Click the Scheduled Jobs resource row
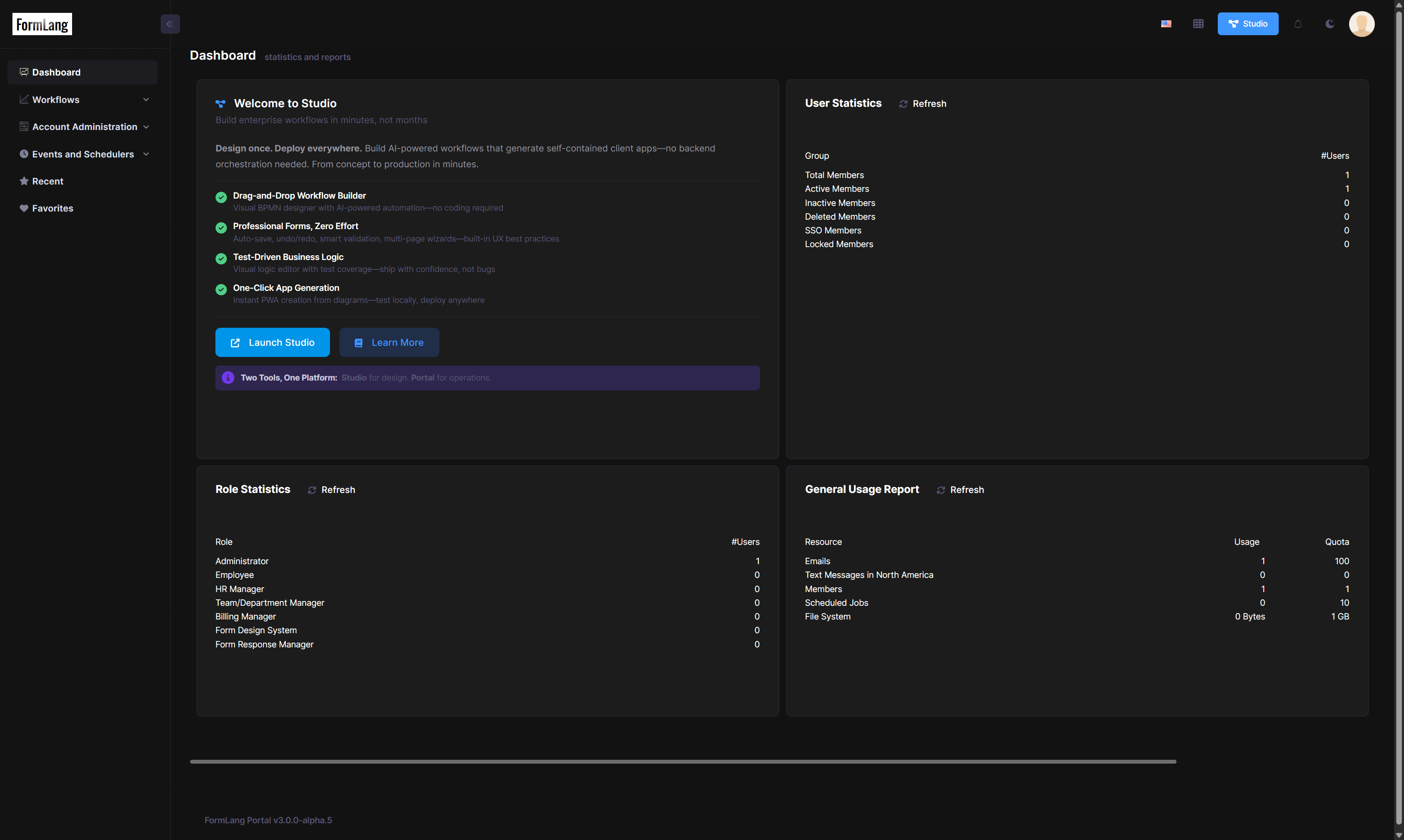 click(x=1077, y=603)
